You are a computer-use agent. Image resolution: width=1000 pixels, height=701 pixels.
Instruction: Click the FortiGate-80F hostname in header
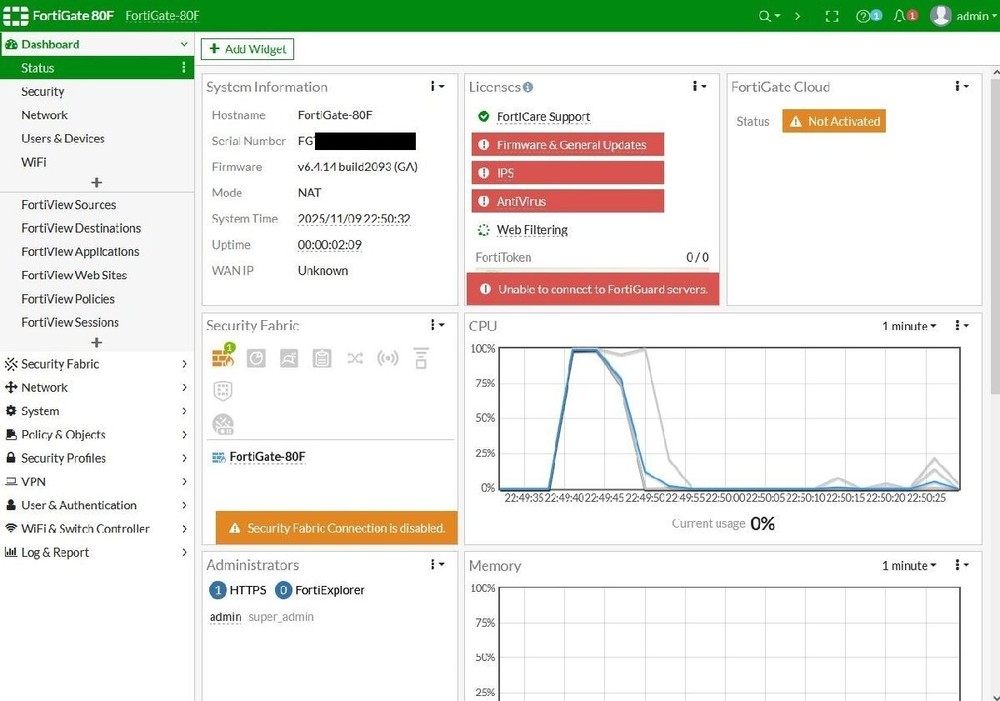[x=163, y=16]
